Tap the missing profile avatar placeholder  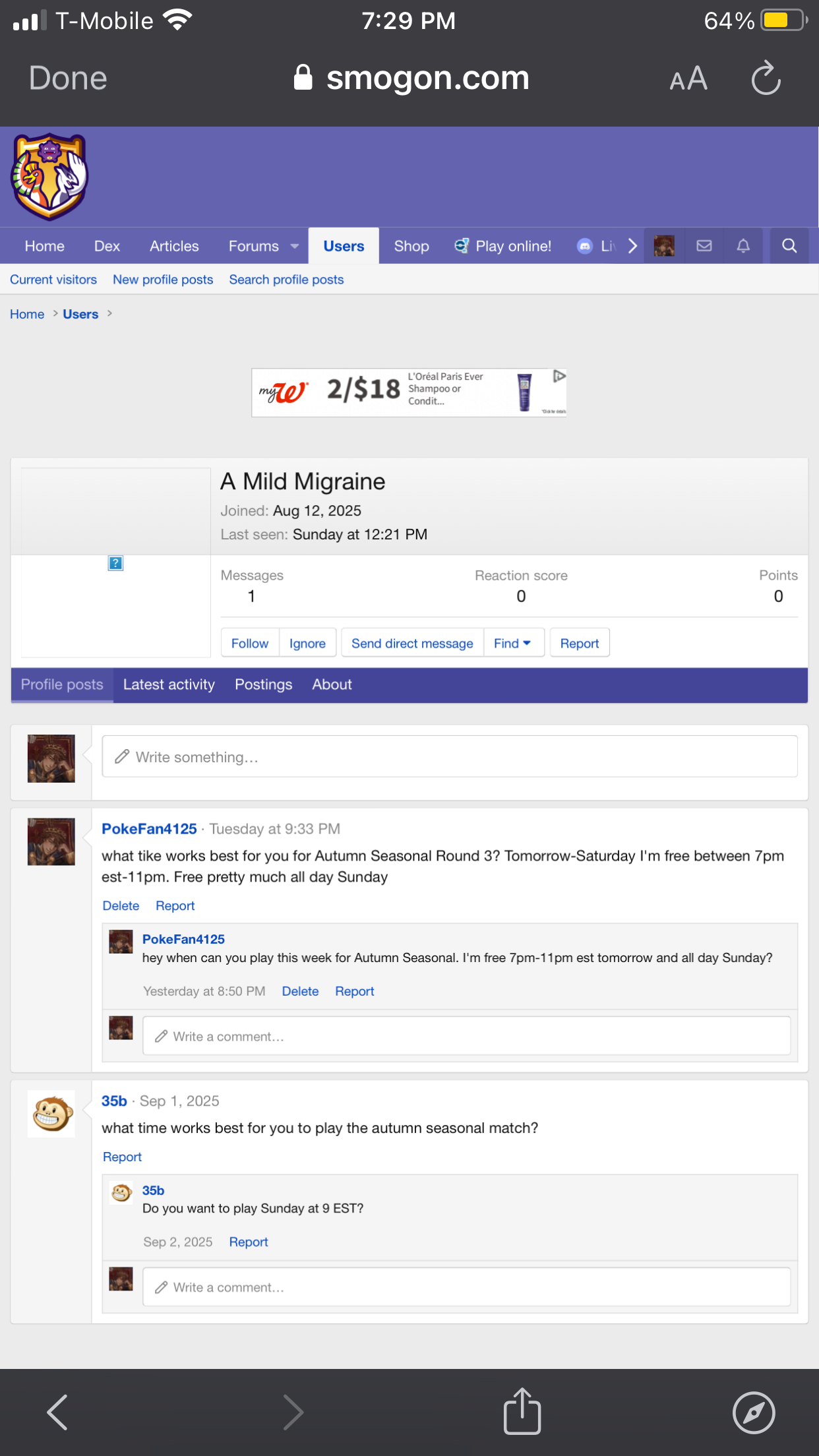(115, 562)
